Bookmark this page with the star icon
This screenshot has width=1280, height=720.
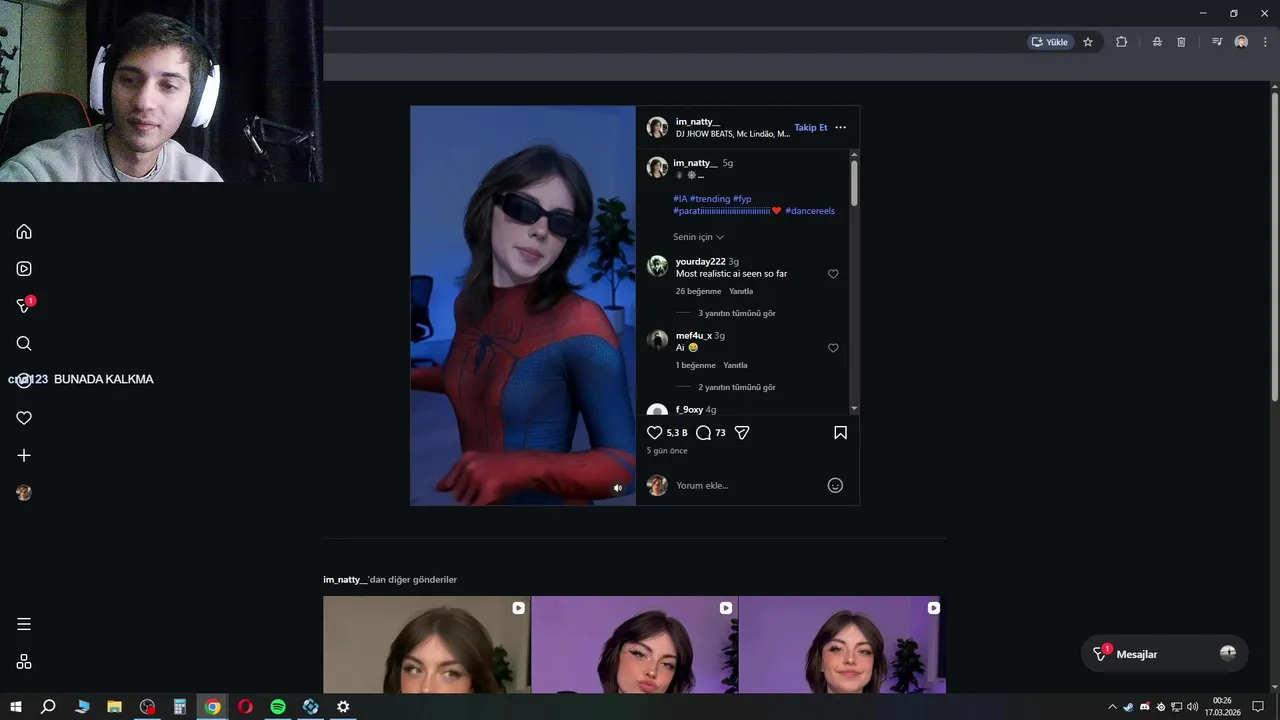click(x=1088, y=42)
